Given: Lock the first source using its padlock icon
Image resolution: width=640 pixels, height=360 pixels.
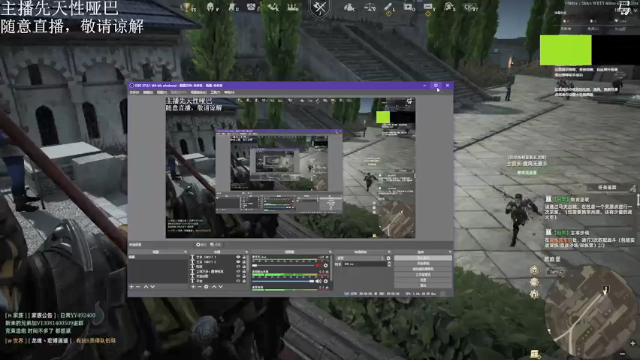Looking at the screenshot, I should pos(244,257).
